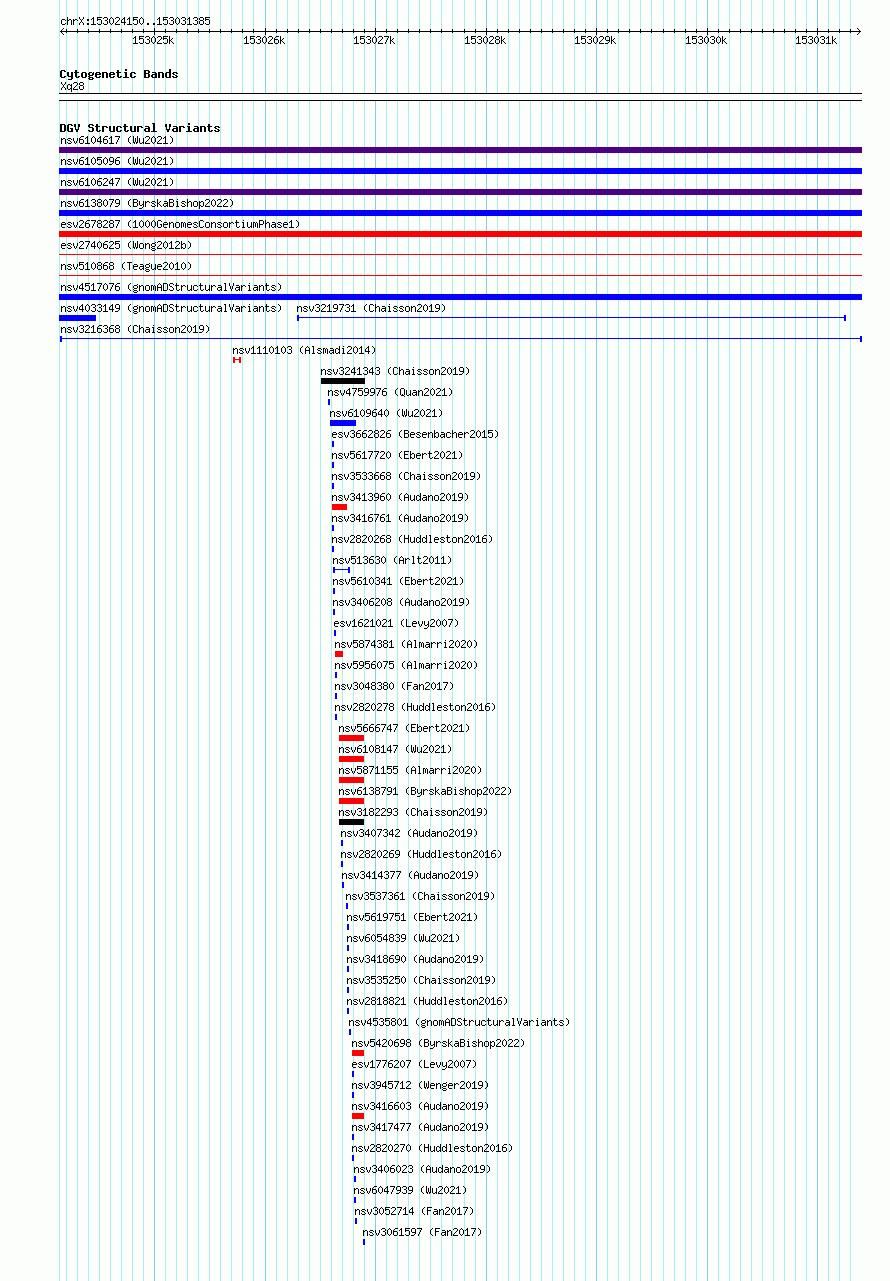This screenshot has width=890, height=1281.
Task: Open variant nsv4033149 (gnomADStructuralVariants)
Action: (x=171, y=308)
